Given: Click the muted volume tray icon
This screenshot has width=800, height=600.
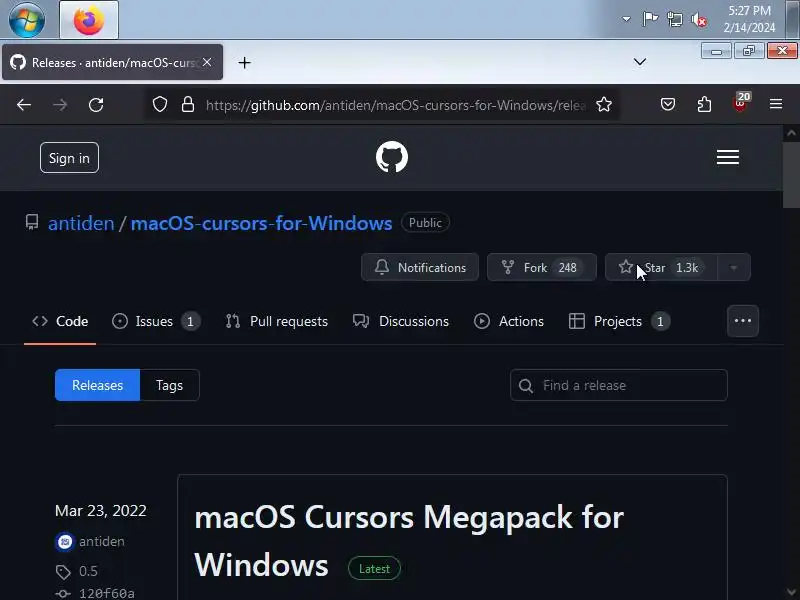Looking at the screenshot, I should pyautogui.click(x=699, y=20).
